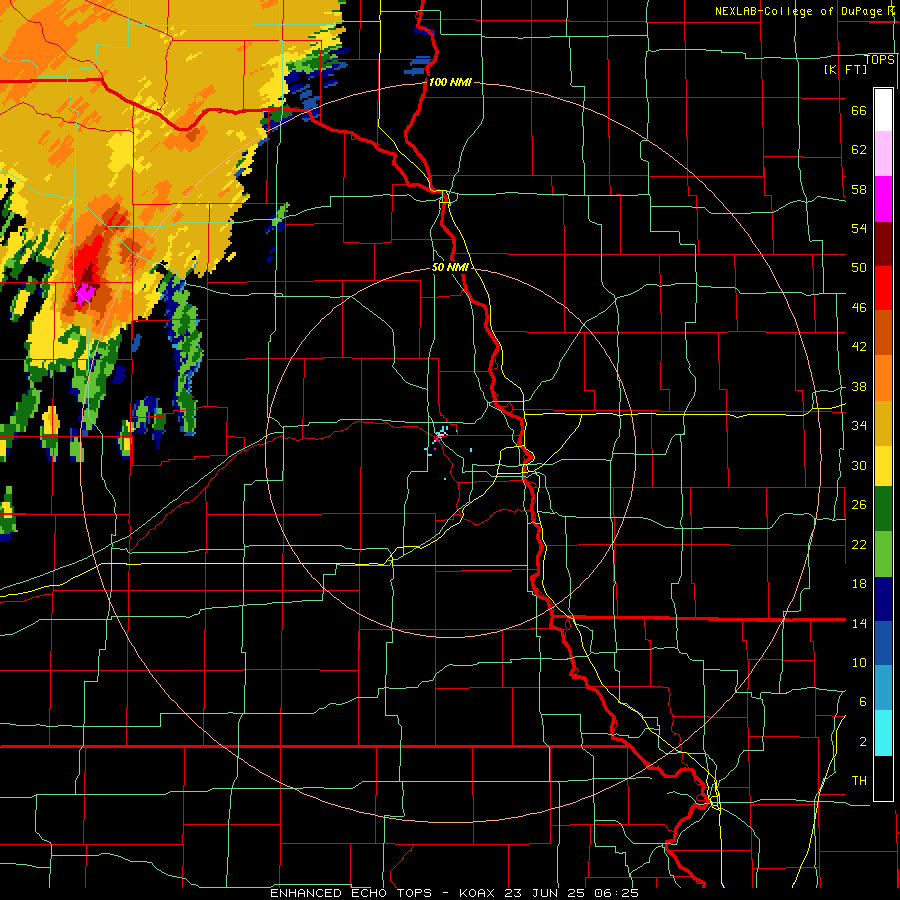Click the 2 legend value label
The image size is (900, 900).
tap(863, 742)
